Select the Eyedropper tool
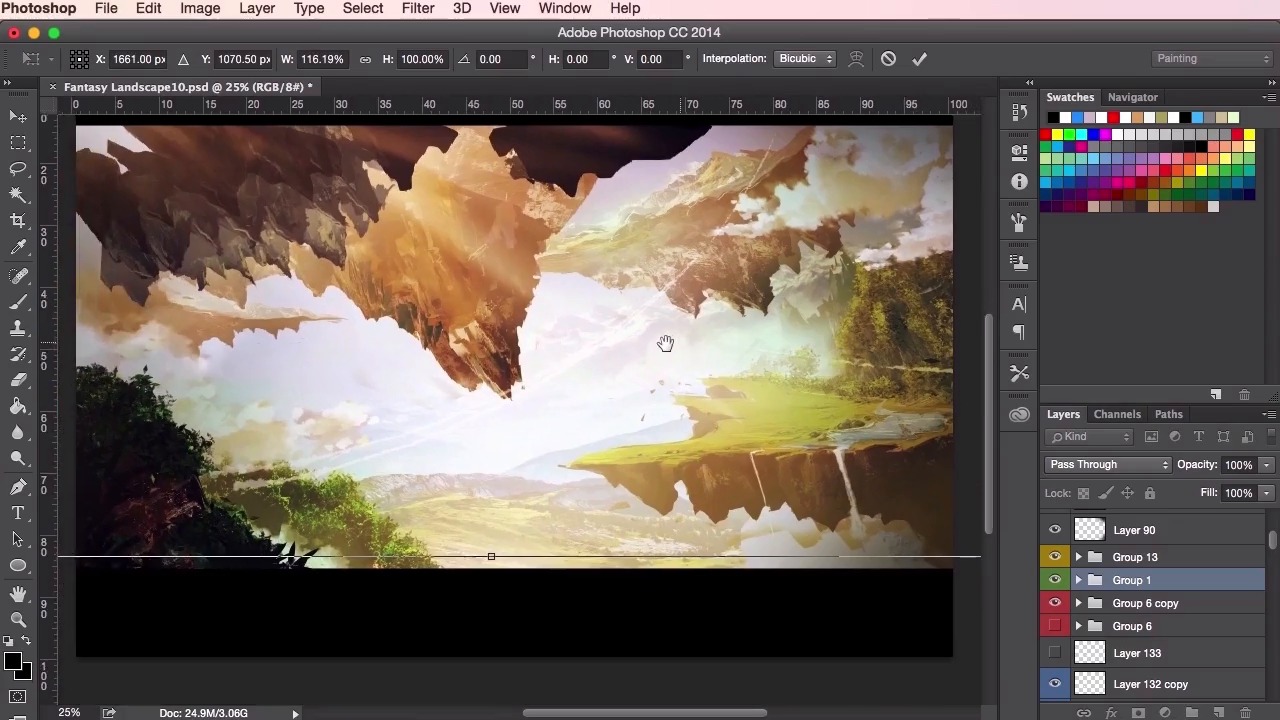 tap(18, 248)
